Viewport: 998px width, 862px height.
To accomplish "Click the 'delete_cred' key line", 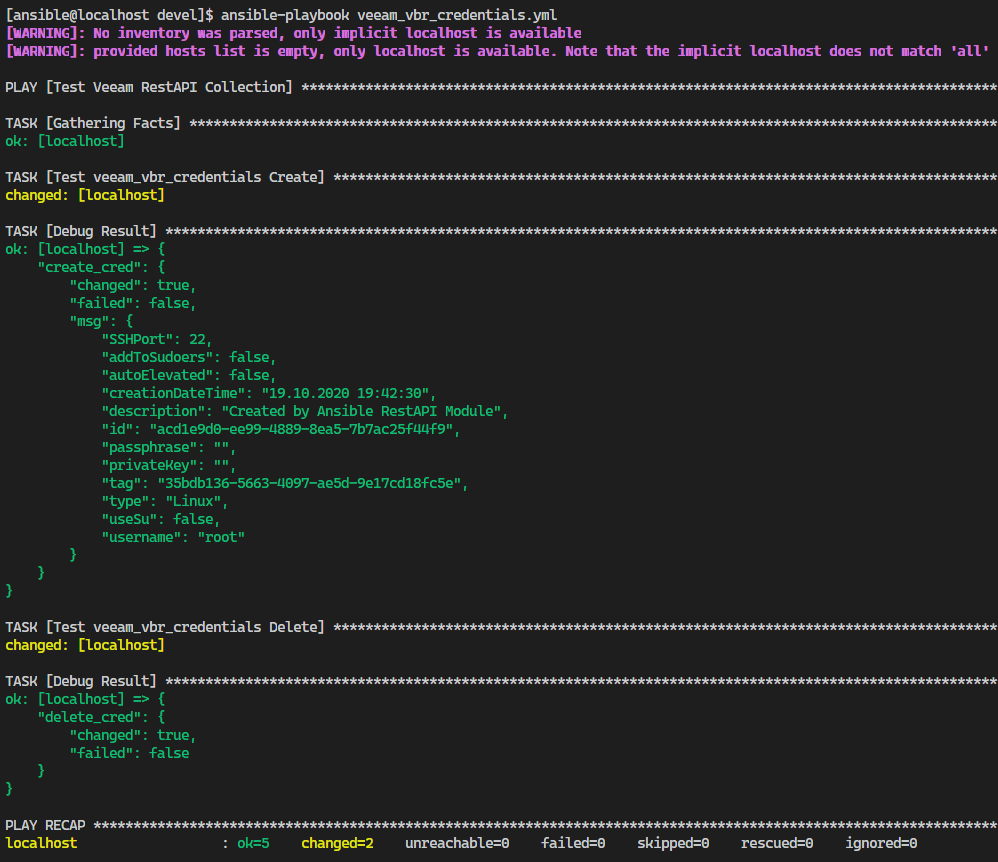I will pyautogui.click(x=101, y=717).
